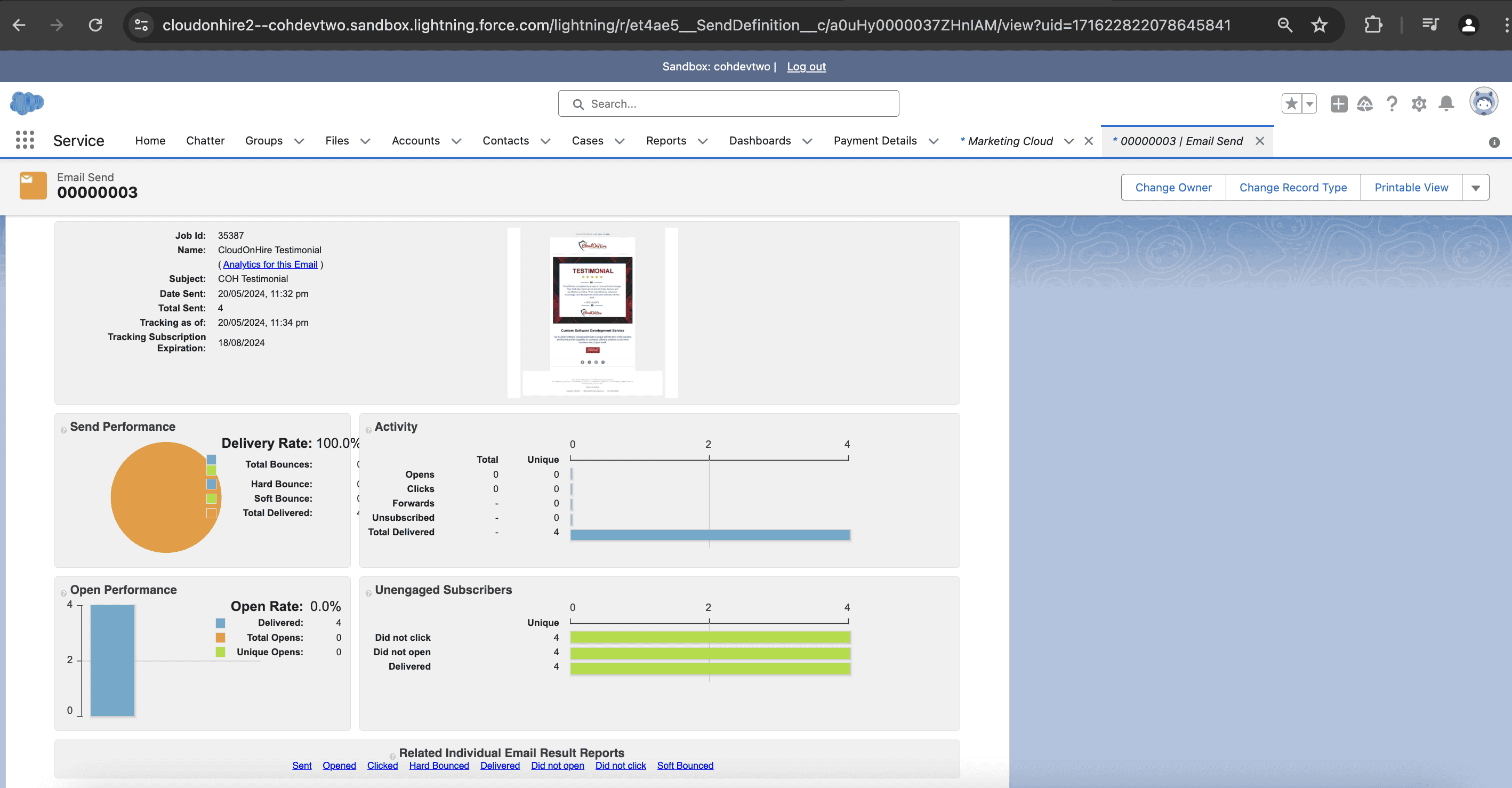This screenshot has width=1512, height=788.
Task: Click the Change Record Type button
Action: point(1293,187)
